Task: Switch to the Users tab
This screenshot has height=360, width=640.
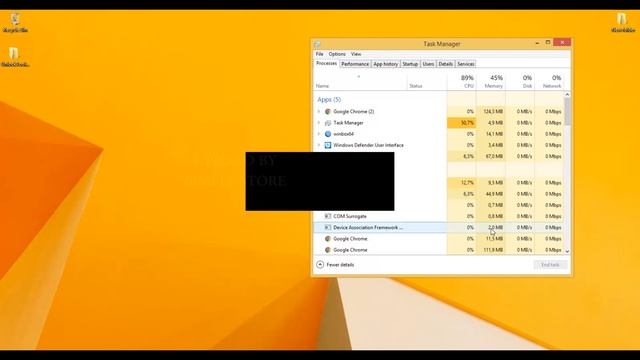Action: point(428,64)
